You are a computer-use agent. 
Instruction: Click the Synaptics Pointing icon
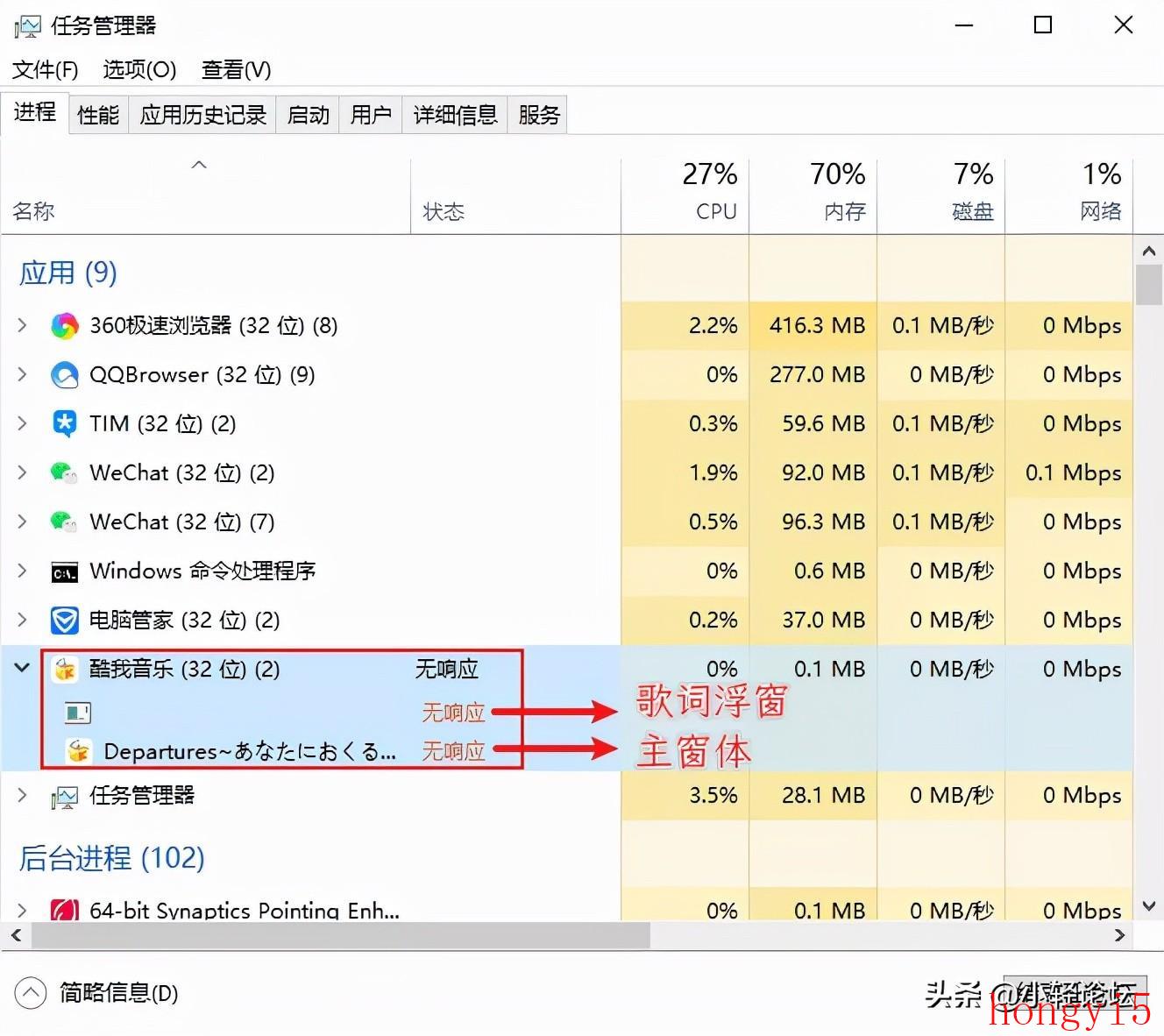[65, 910]
